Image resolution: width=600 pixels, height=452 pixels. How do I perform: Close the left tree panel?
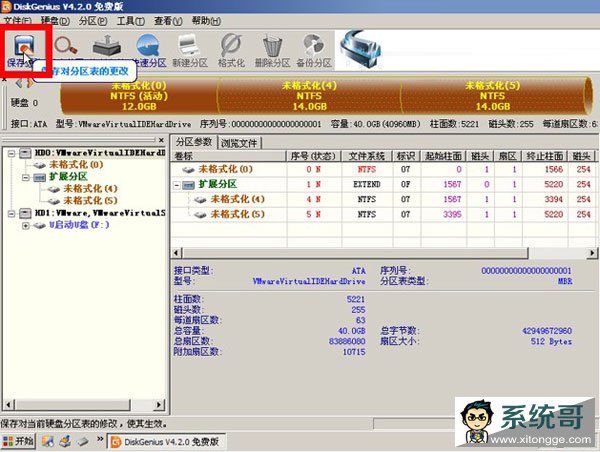point(161,140)
